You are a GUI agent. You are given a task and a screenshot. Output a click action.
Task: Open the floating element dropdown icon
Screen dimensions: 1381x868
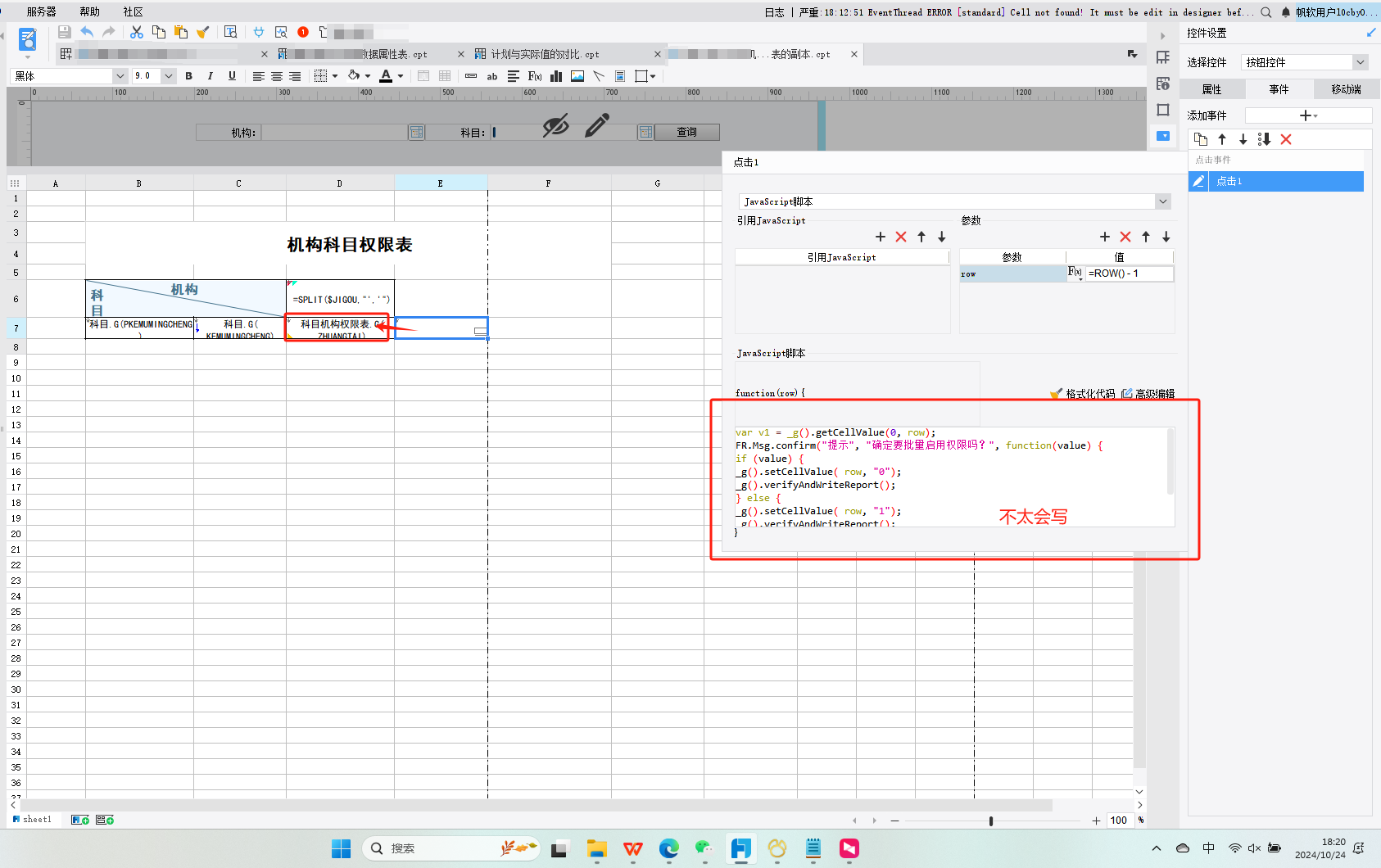tap(645, 76)
